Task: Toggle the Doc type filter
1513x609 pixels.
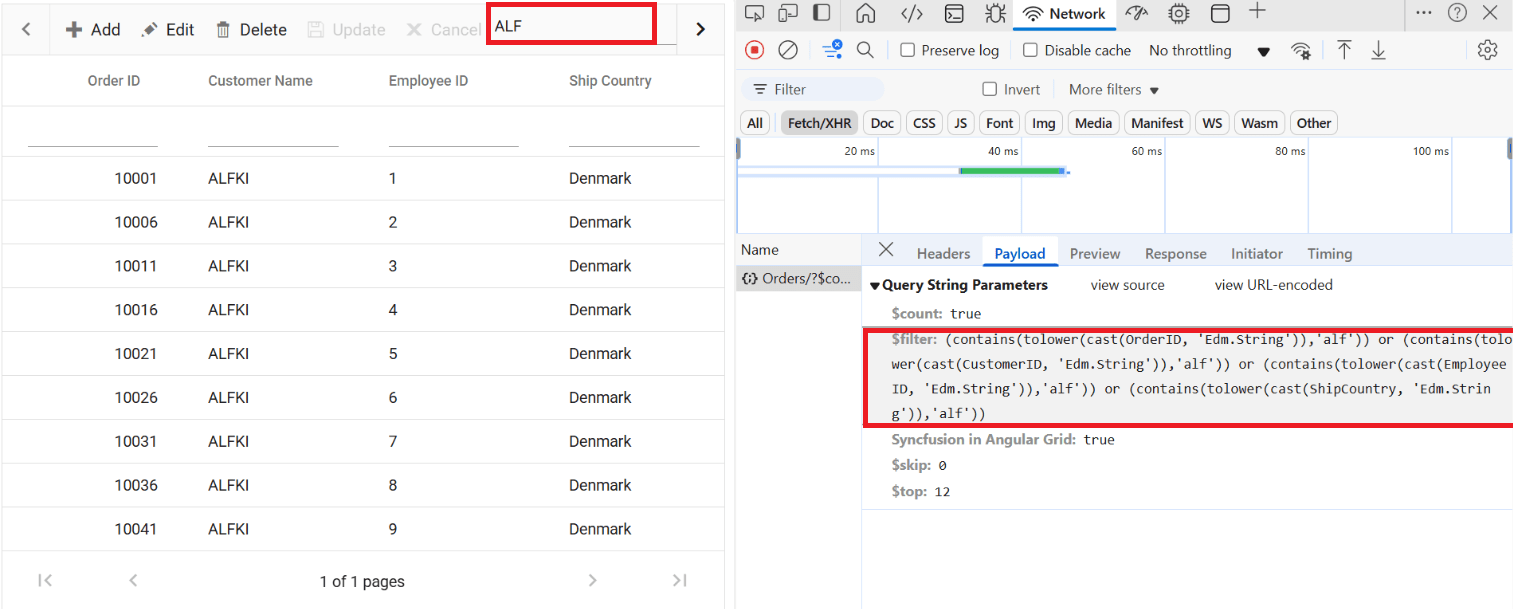Action: coord(882,123)
